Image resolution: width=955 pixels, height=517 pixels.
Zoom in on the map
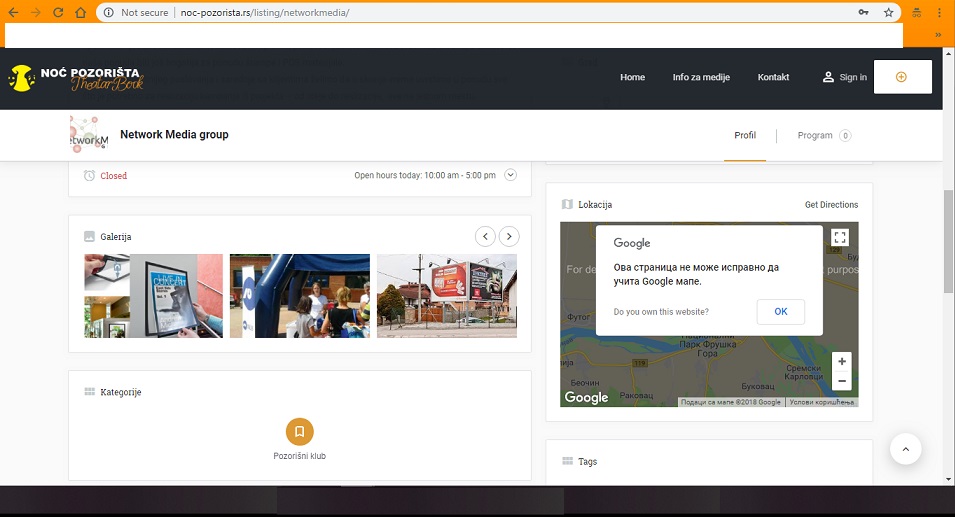pyautogui.click(x=842, y=362)
